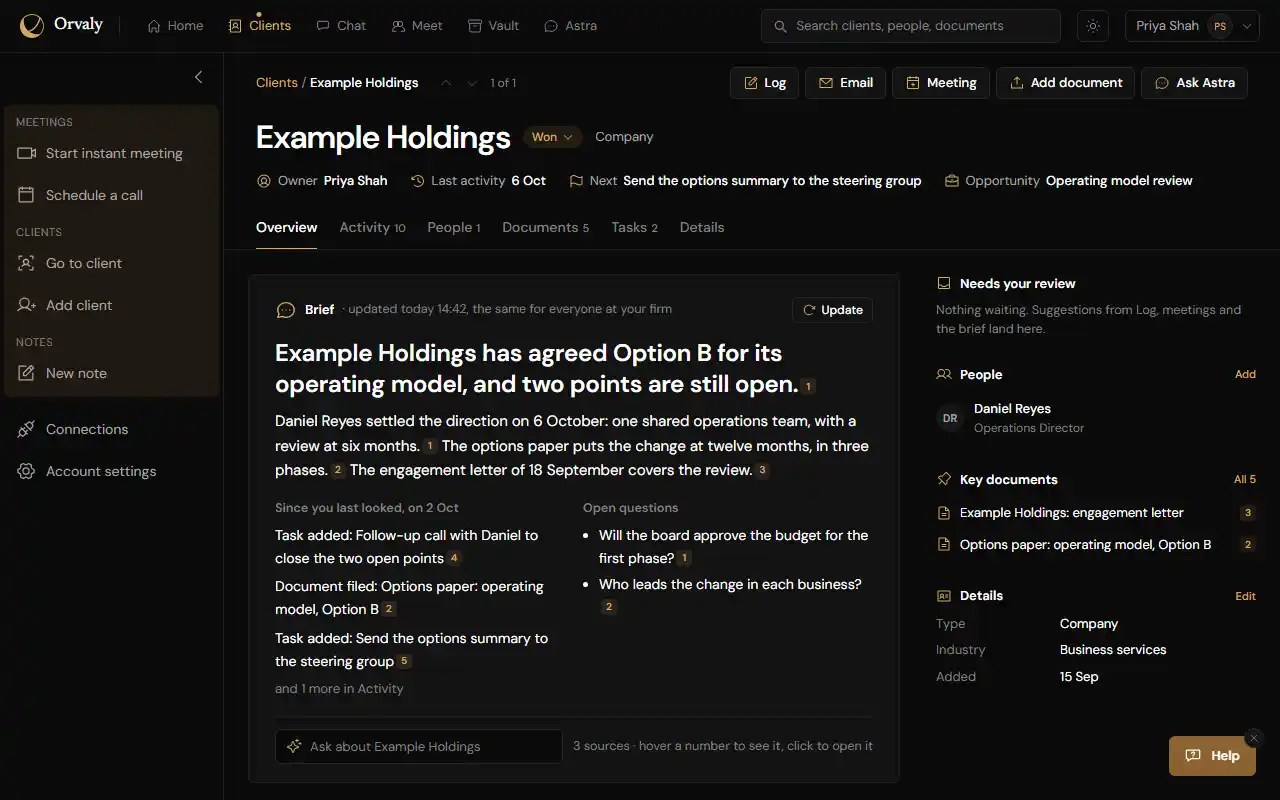The image size is (1280, 800).
Task: Toggle the light/dark theme button
Action: 1092,26
